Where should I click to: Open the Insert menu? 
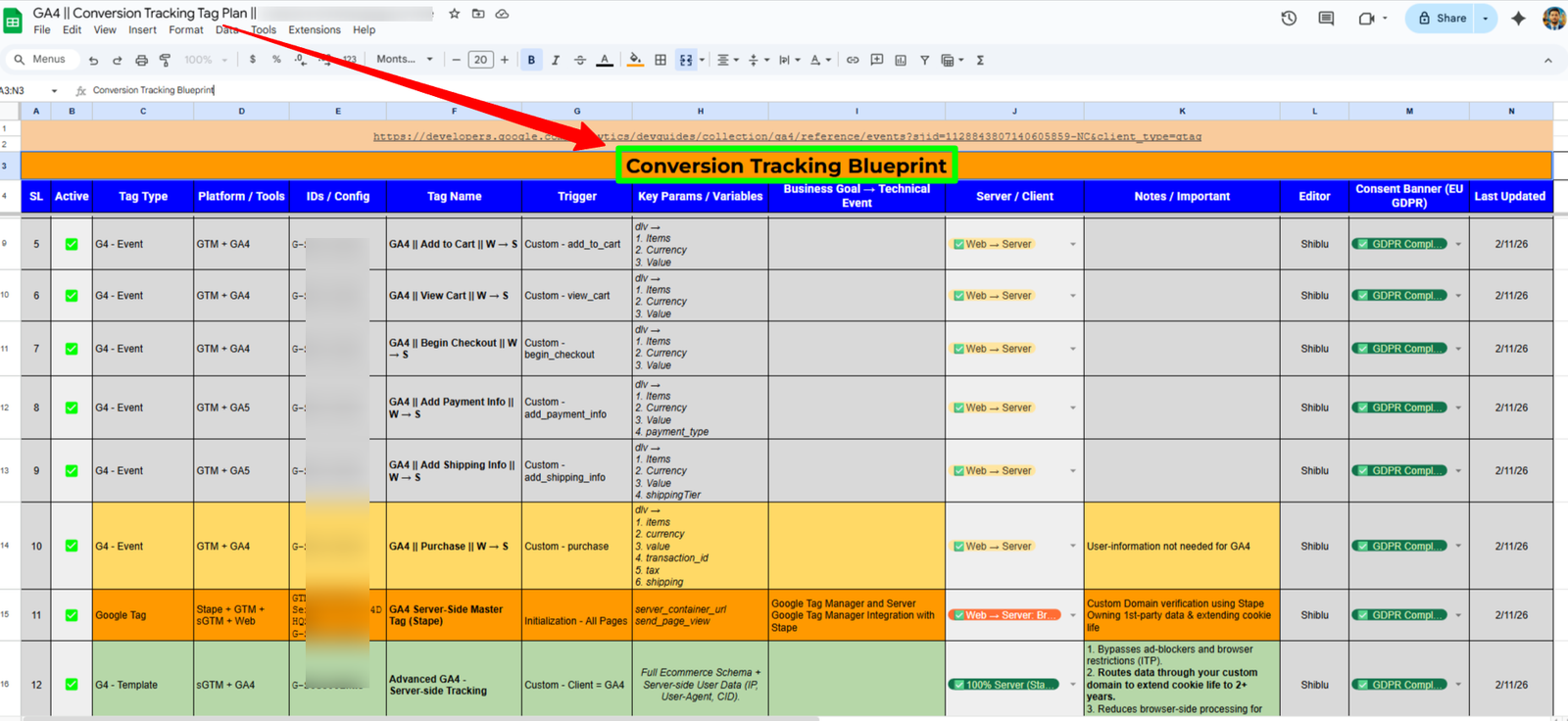(142, 30)
